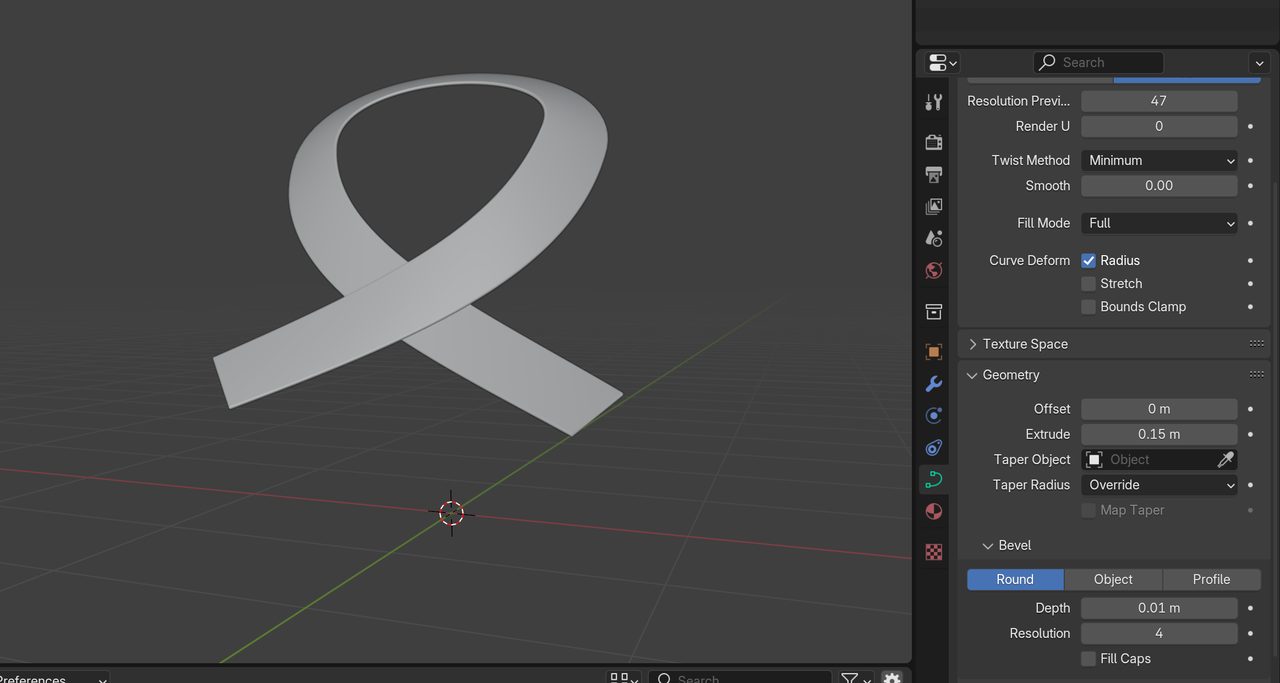Click the Taper Object picker field
1280x683 pixels.
coord(1148,459)
